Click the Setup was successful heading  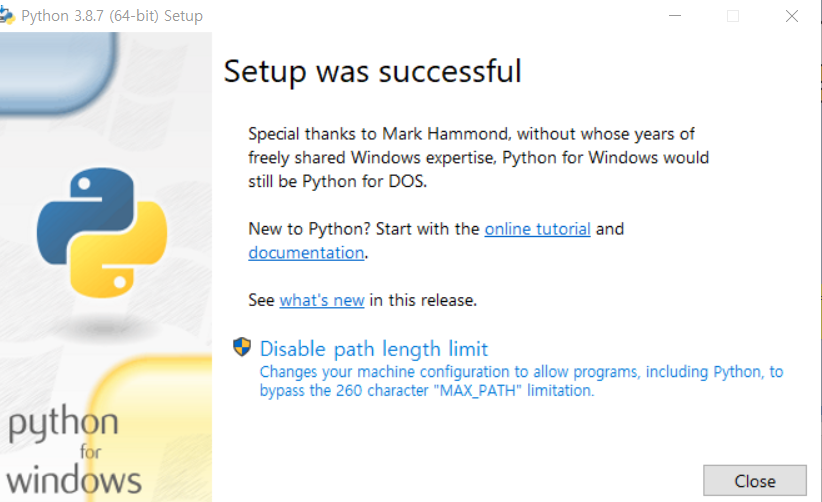(372, 71)
